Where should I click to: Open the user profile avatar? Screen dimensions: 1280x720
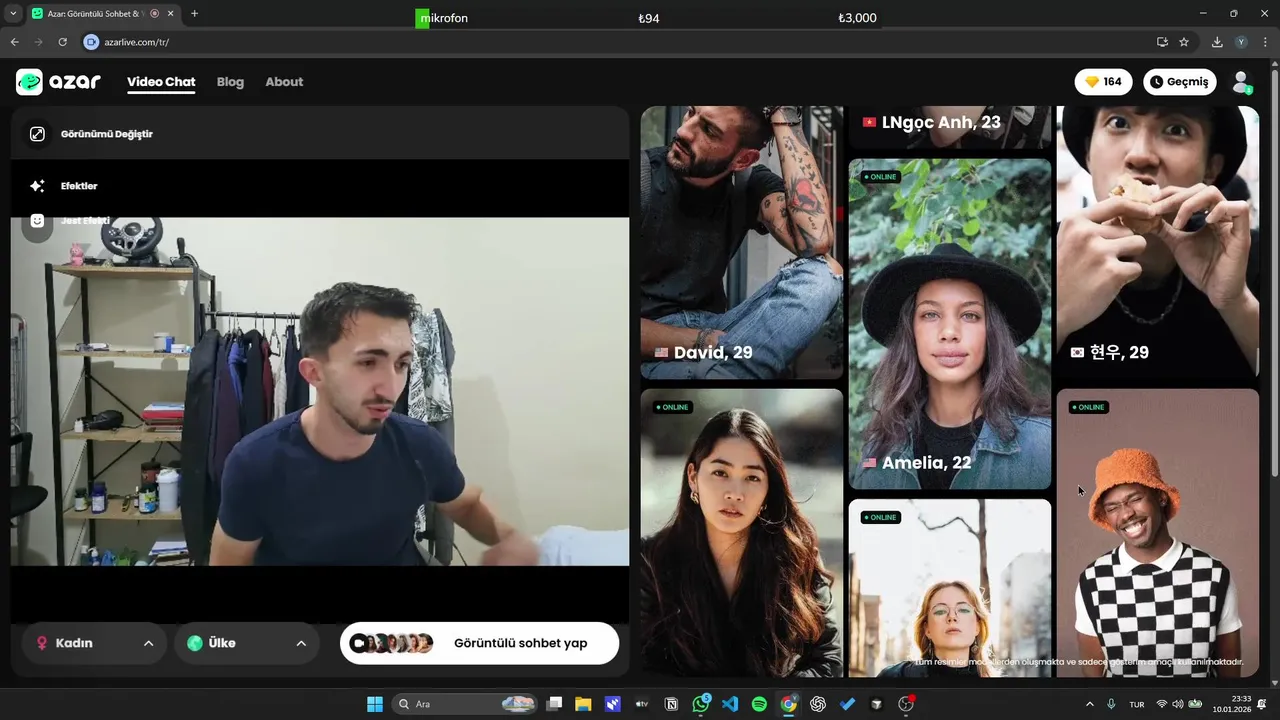click(x=1241, y=82)
